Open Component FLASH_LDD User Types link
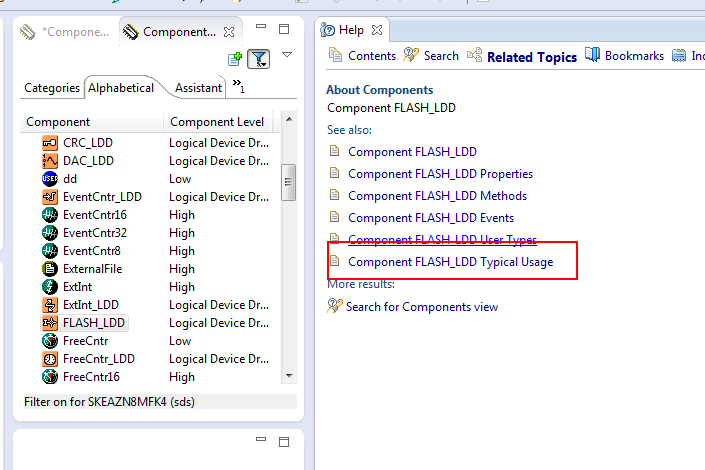 442,239
